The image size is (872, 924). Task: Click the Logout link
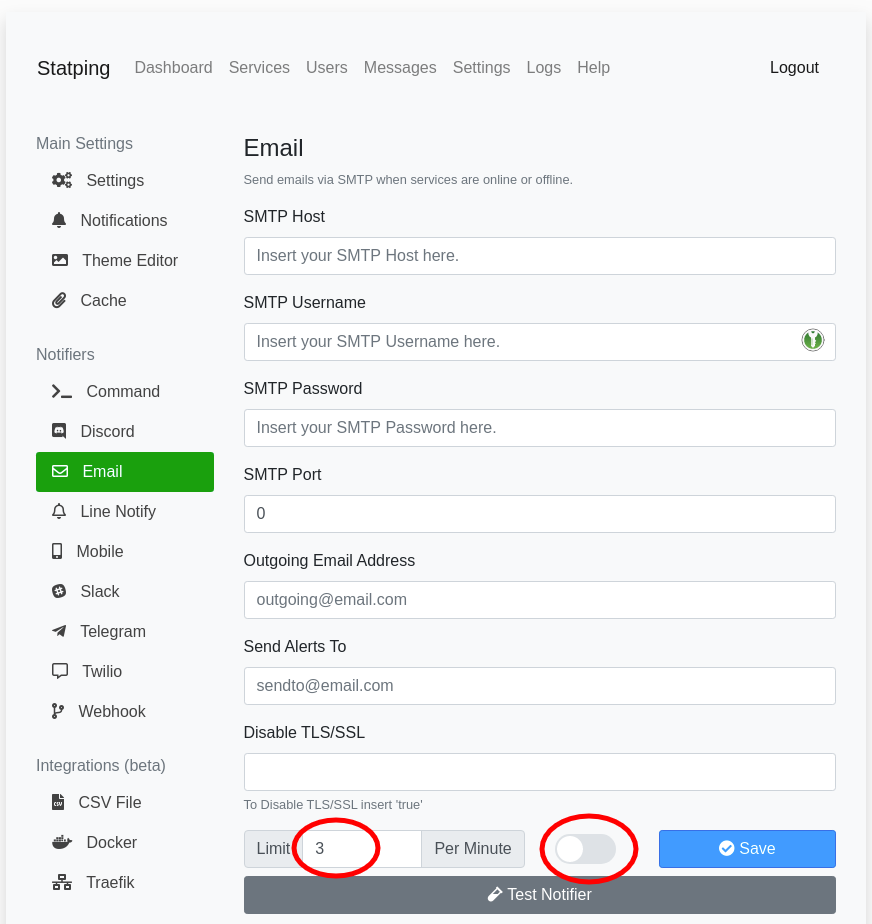pyautogui.click(x=794, y=68)
